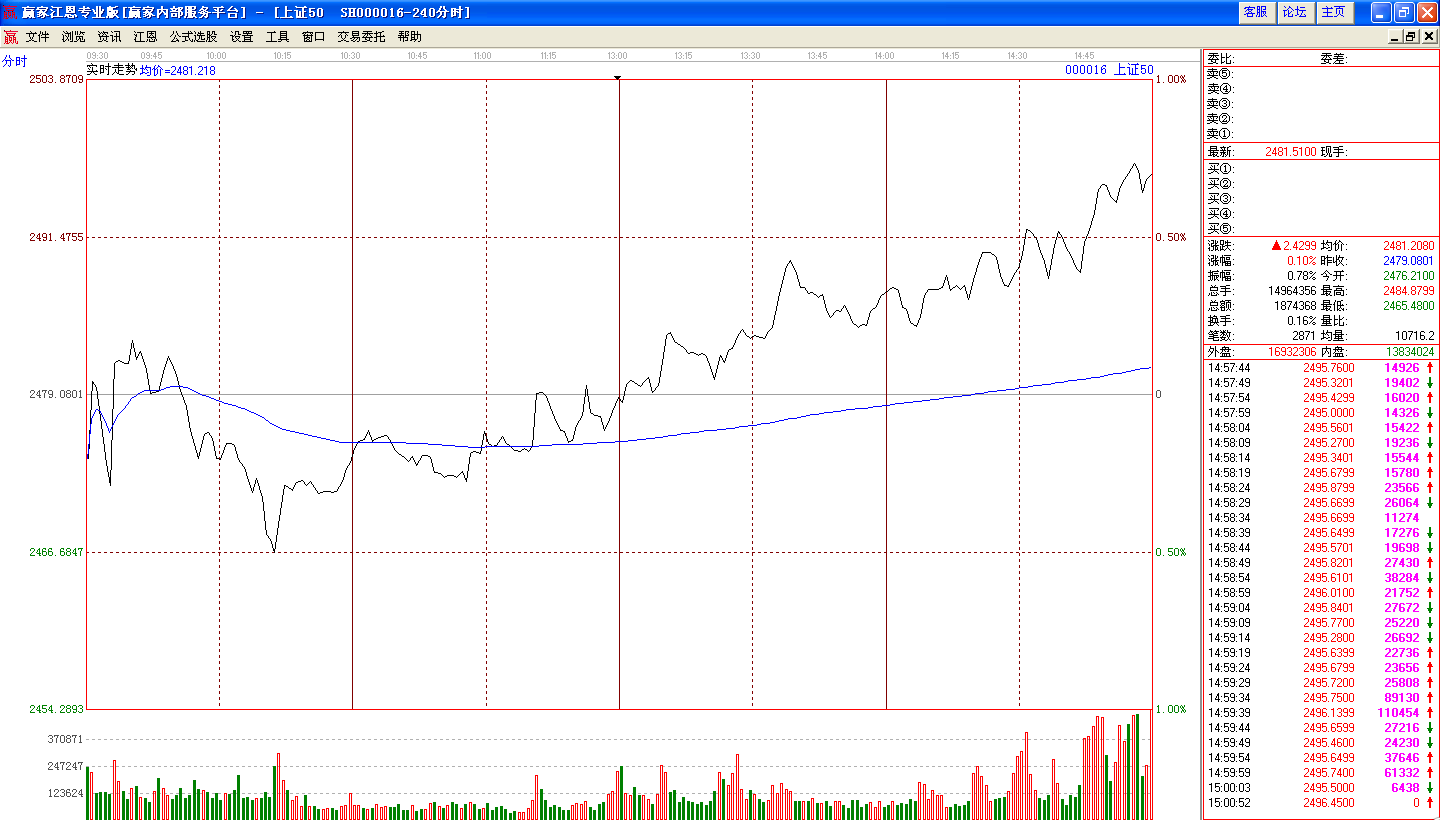Image resolution: width=1440 pixels, height=820 pixels.
Task: Click the 247247 volume axis label
Action: [66, 766]
